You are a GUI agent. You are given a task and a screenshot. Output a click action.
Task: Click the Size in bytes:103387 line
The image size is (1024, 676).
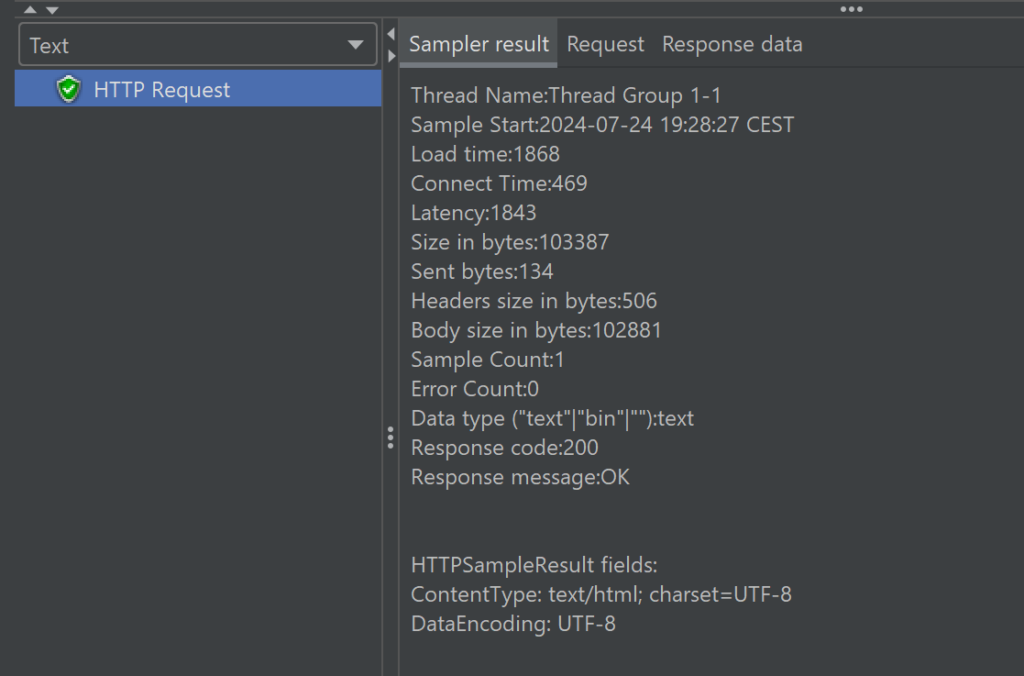[510, 242]
